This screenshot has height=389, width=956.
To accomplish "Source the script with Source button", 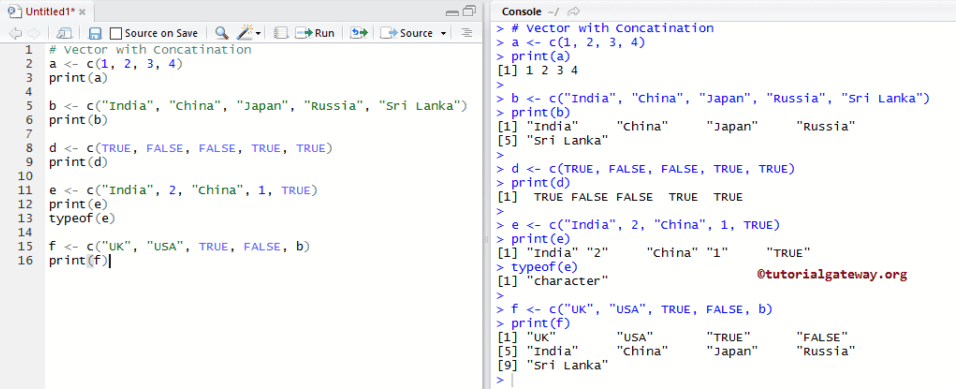I will pyautogui.click(x=407, y=33).
